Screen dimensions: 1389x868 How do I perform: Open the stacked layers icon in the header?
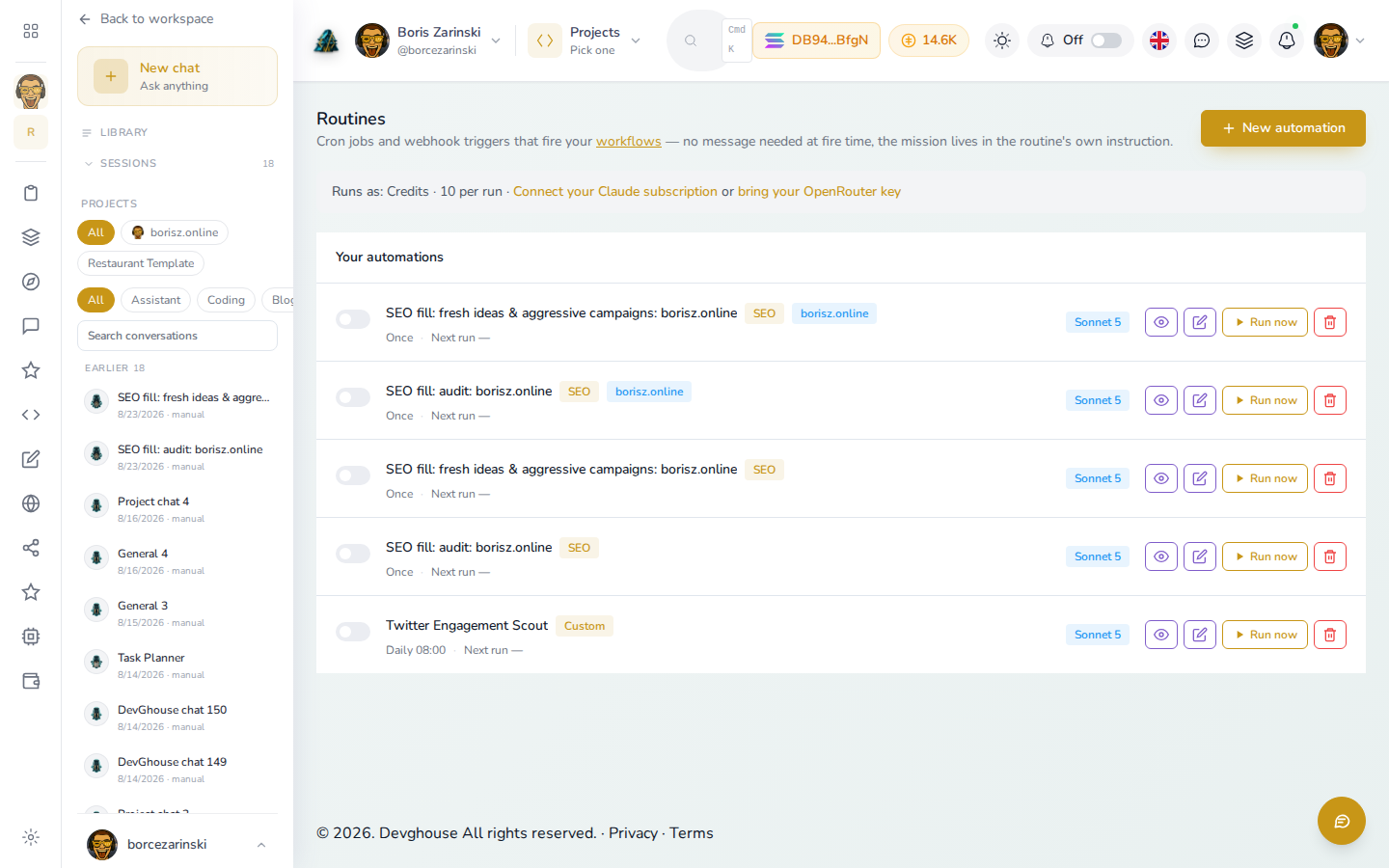coord(1244,41)
